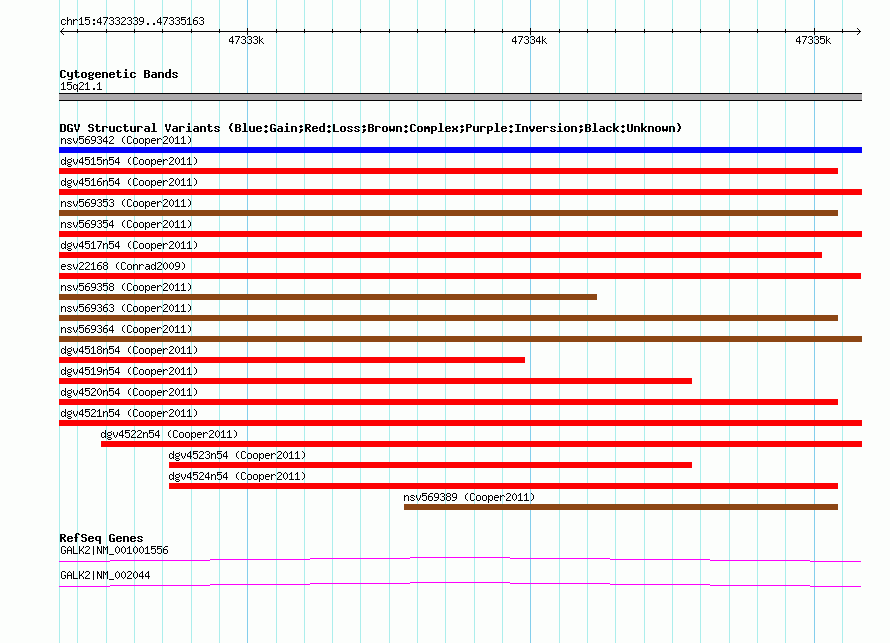Click the nsv569354 (Cooper2011) label
Viewport: 890px width, 643px height.
tap(126, 224)
